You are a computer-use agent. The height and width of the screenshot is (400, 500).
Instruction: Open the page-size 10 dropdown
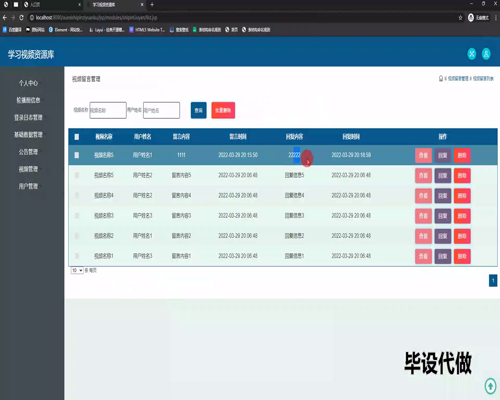77,270
